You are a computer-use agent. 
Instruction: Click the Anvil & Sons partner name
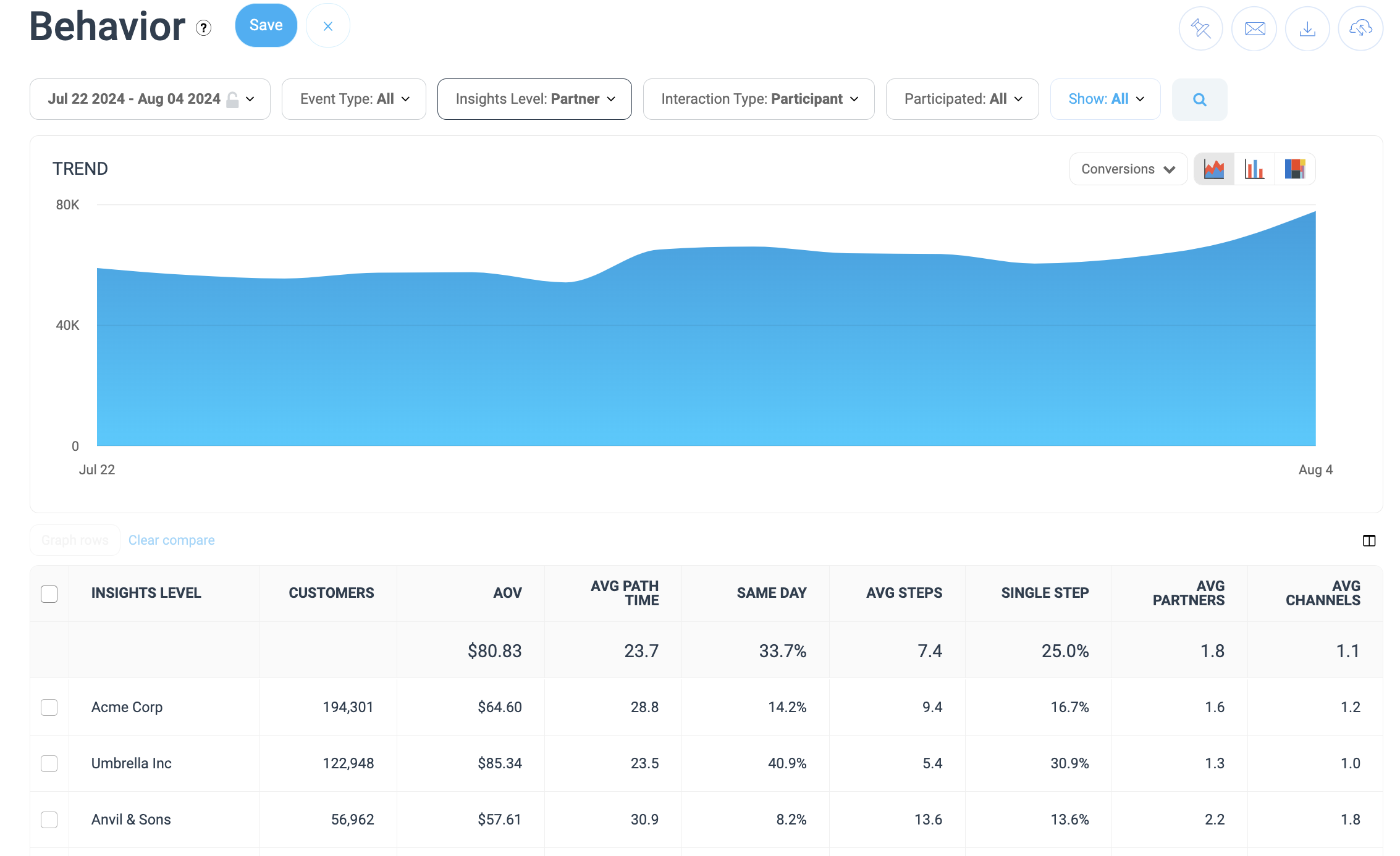pos(131,820)
